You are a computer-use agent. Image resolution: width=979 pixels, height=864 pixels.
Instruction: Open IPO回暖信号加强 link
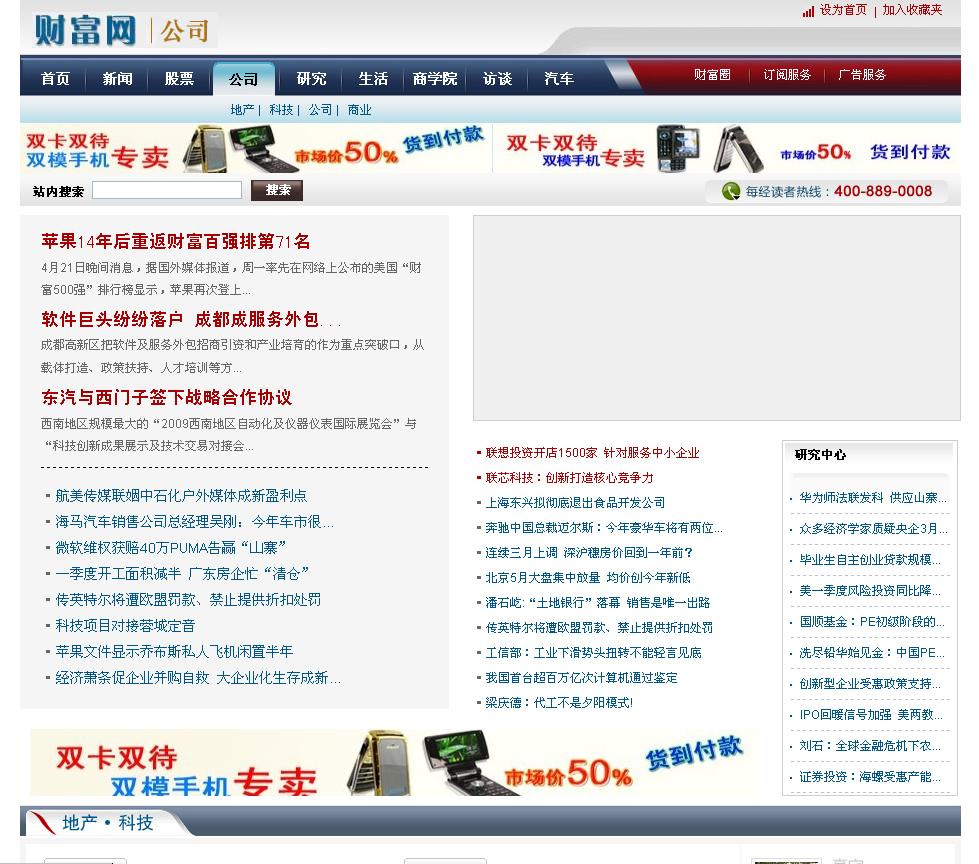871,715
